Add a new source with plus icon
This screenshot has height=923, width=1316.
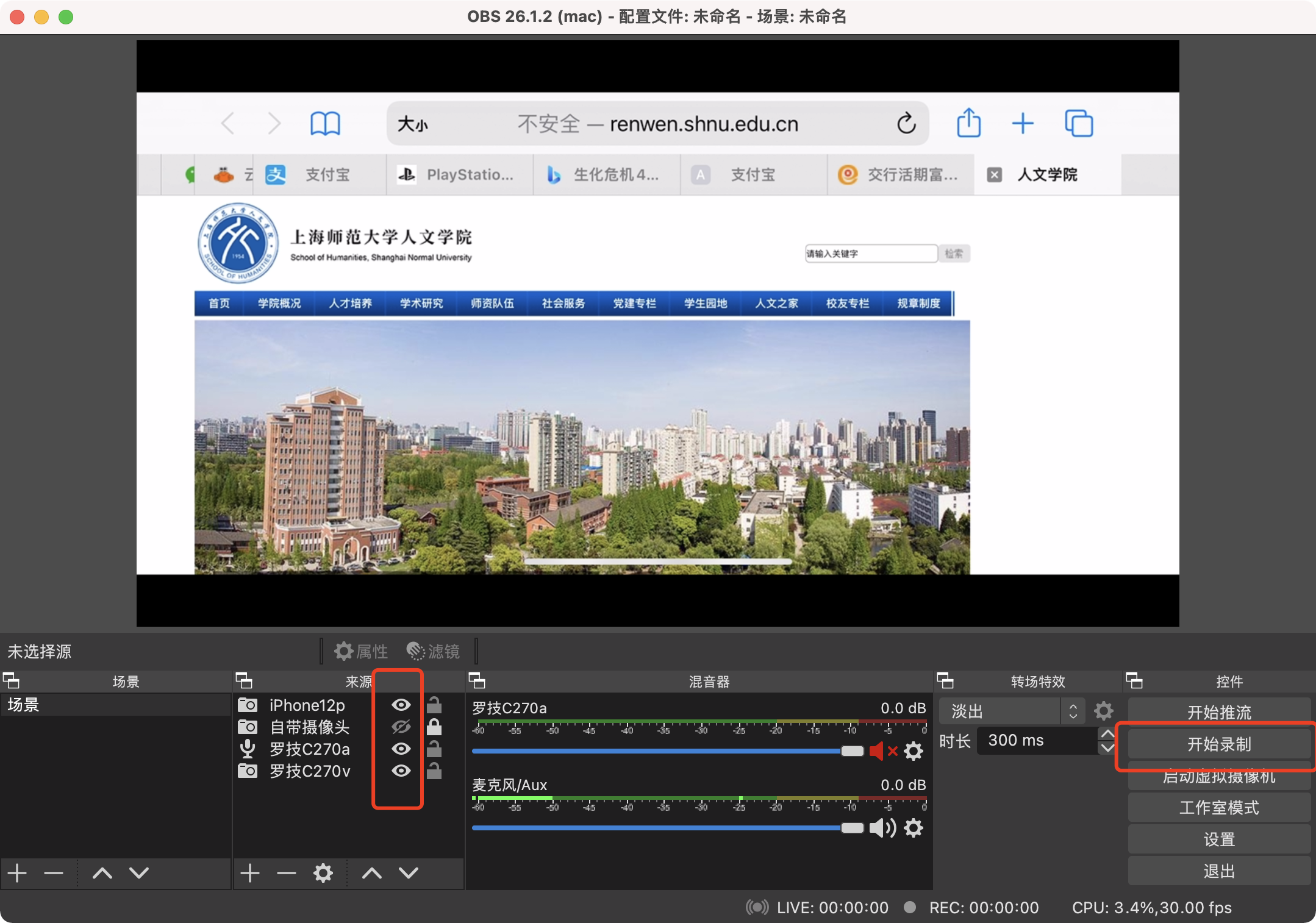250,873
